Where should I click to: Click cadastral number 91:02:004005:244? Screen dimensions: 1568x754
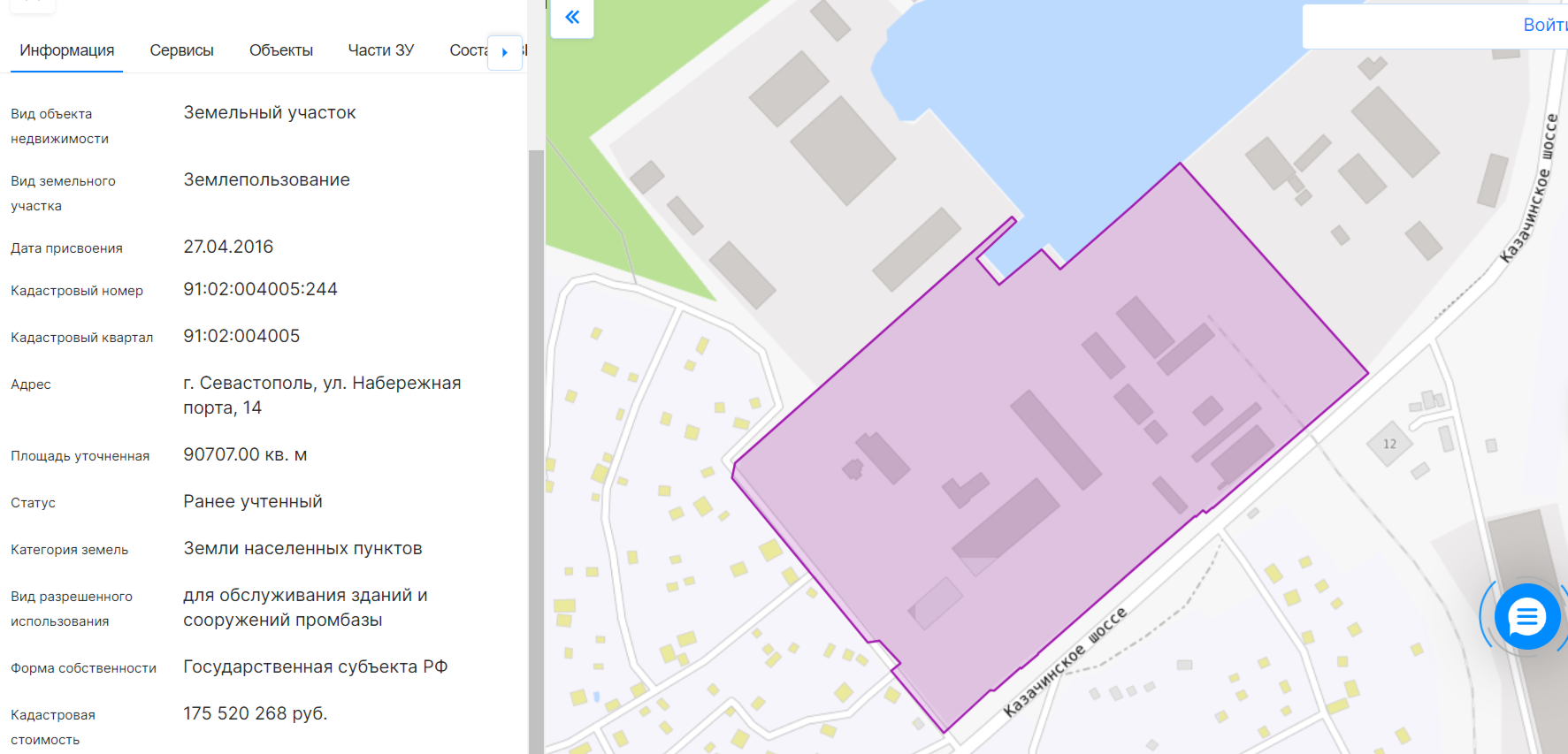[x=260, y=289]
